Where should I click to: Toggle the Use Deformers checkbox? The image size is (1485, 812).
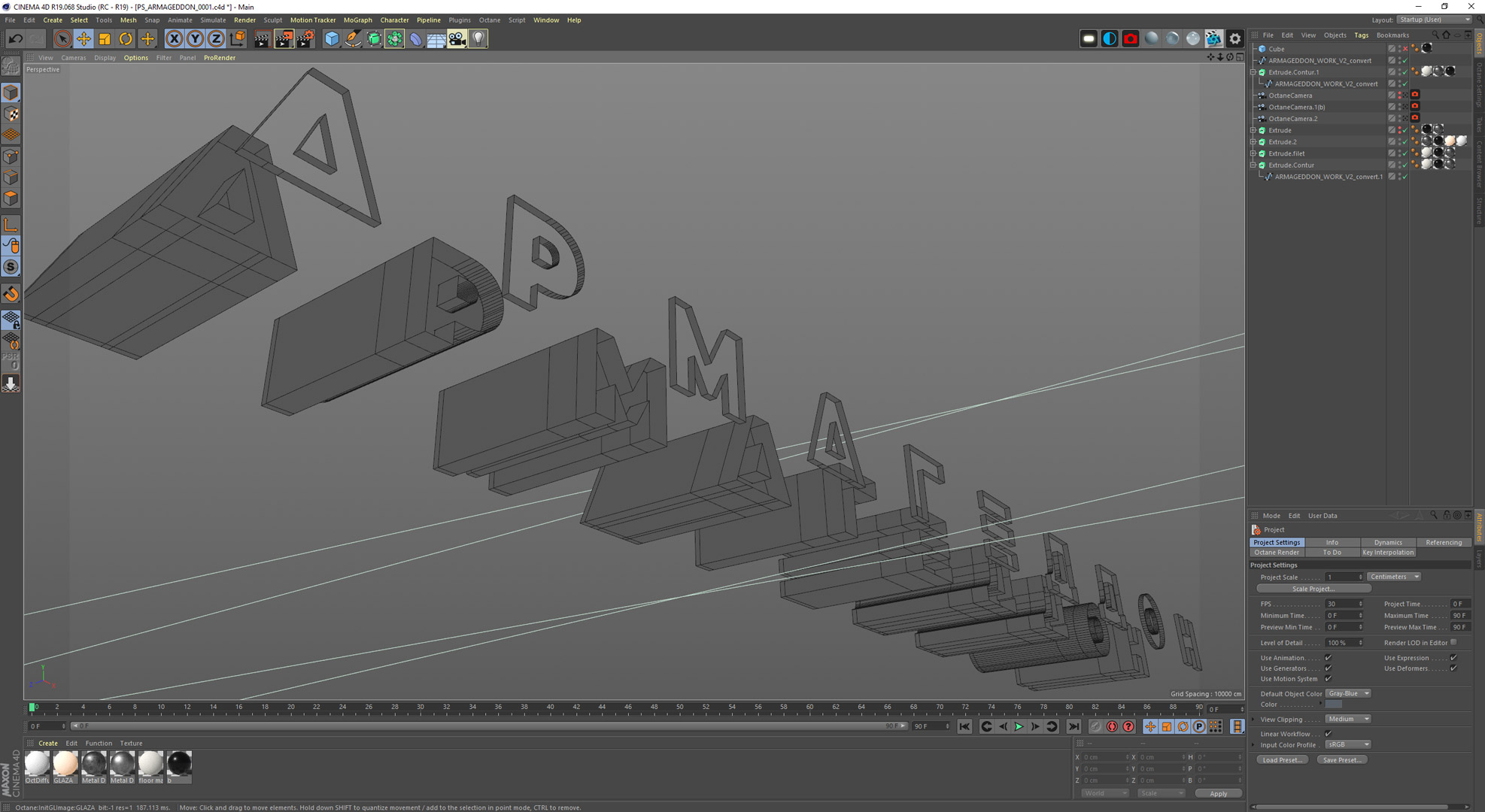[1453, 668]
